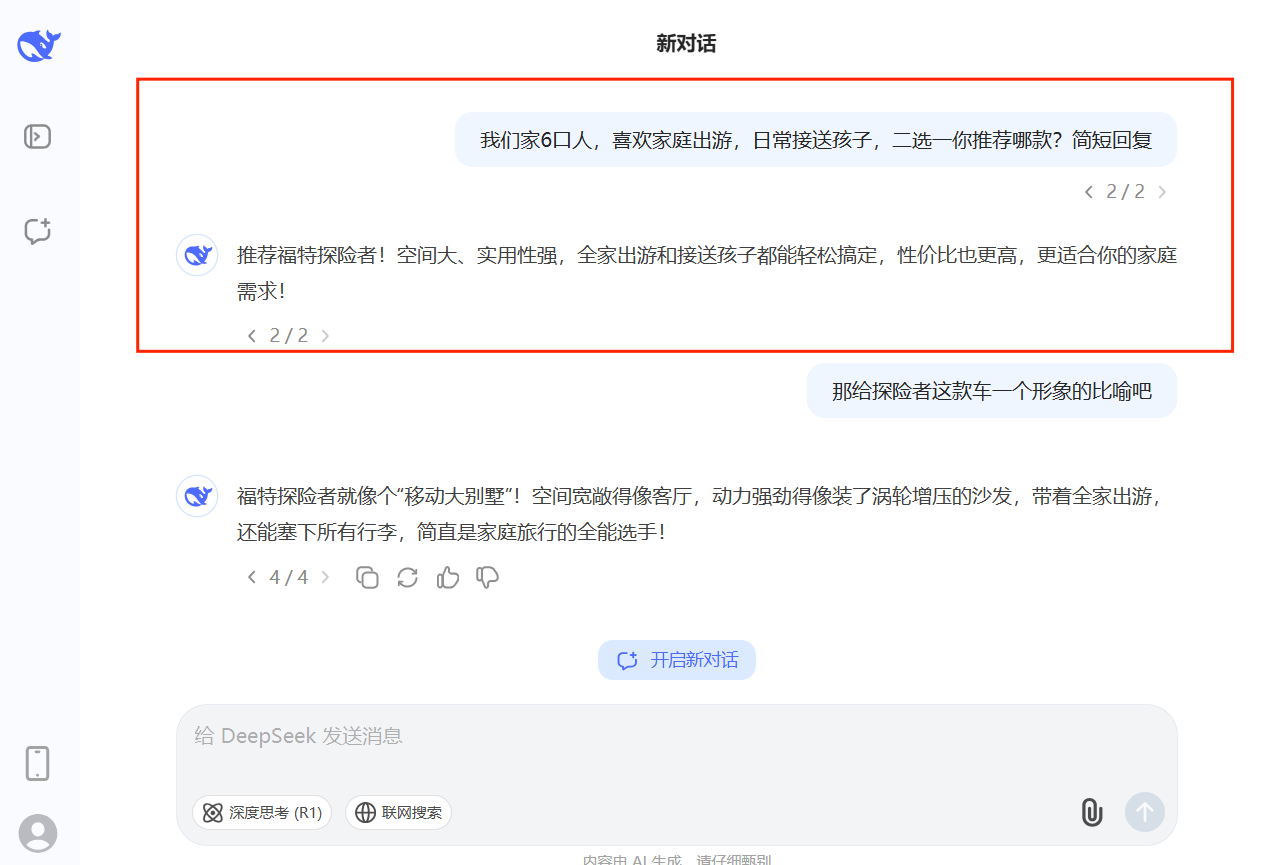
Task: Go to next version of user message 2/2
Action: pos(1162,192)
